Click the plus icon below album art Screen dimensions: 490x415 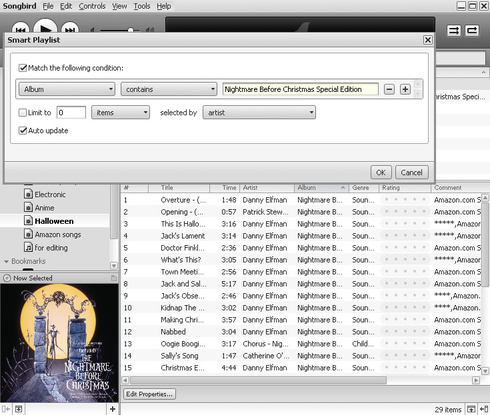tap(113, 409)
